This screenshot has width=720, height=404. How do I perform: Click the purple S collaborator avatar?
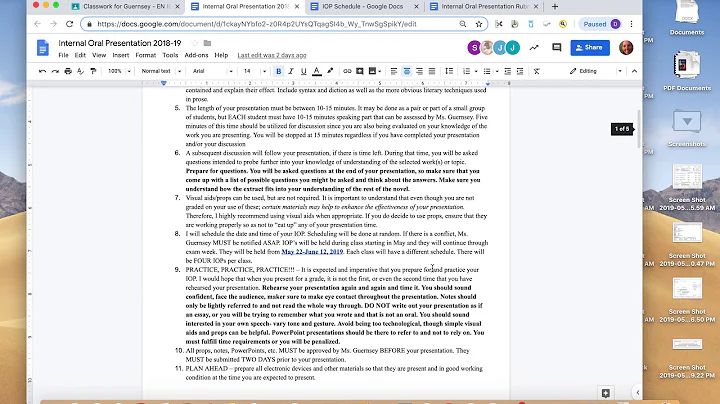tap(474, 47)
